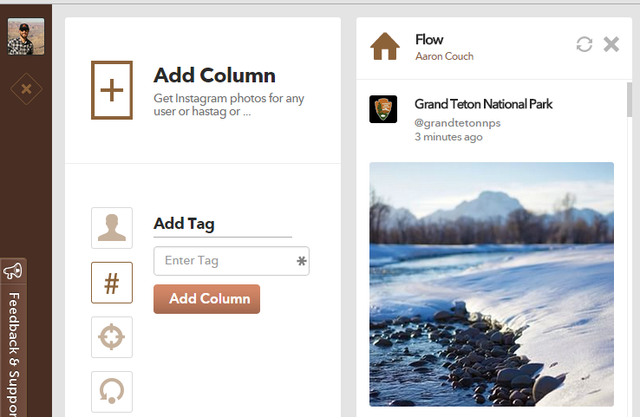640x417 pixels.
Task: Select the circular arrow column type icon
Action: (x=112, y=391)
